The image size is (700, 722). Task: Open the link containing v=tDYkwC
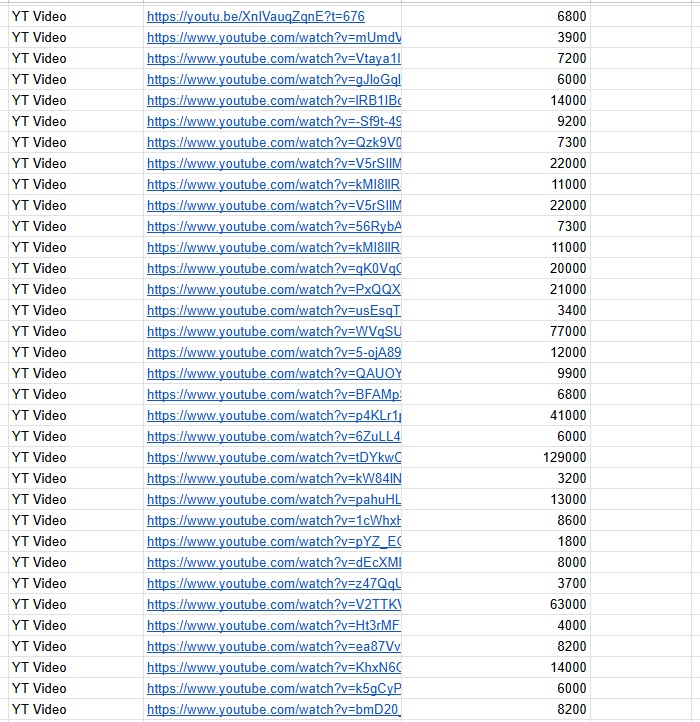pos(273,457)
